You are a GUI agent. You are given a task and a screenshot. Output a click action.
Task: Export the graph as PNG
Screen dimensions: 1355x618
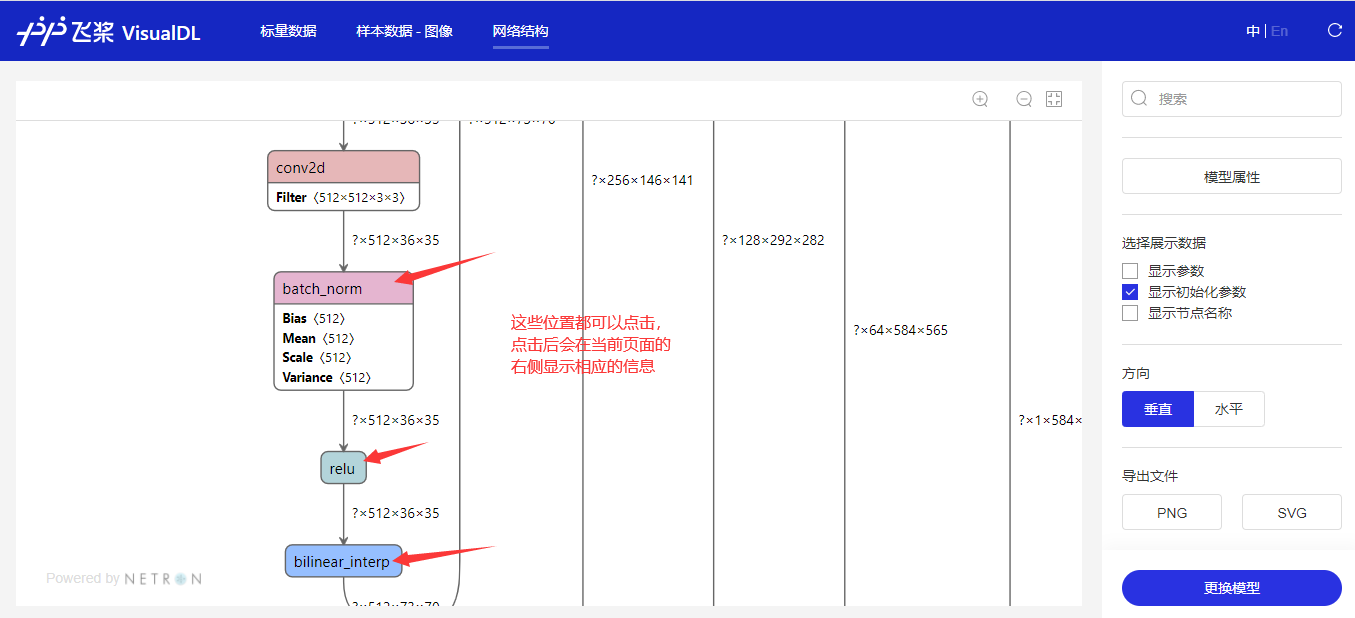[x=1171, y=511]
